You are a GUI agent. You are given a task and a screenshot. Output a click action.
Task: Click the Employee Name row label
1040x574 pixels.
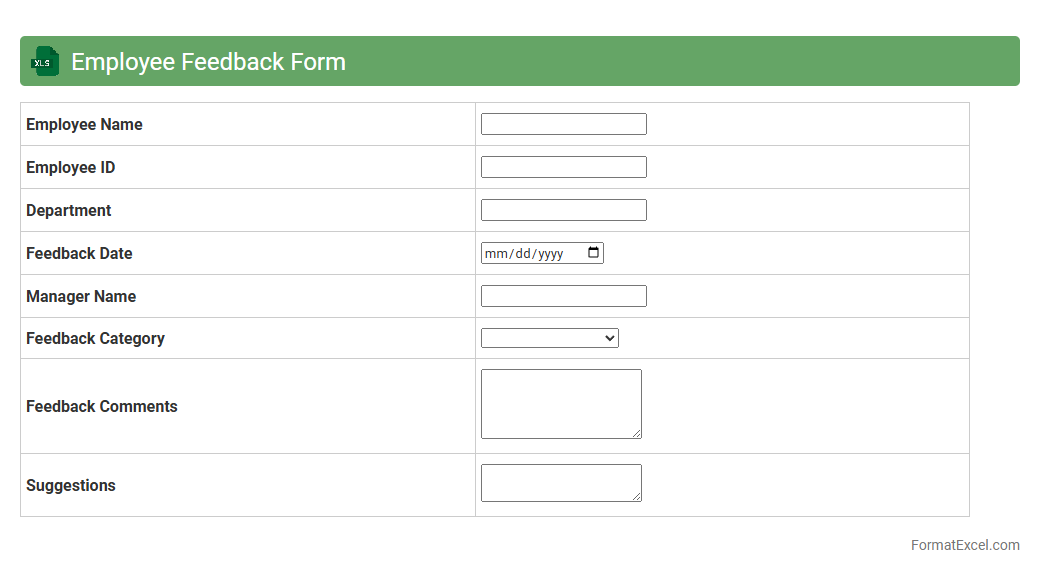(x=84, y=124)
